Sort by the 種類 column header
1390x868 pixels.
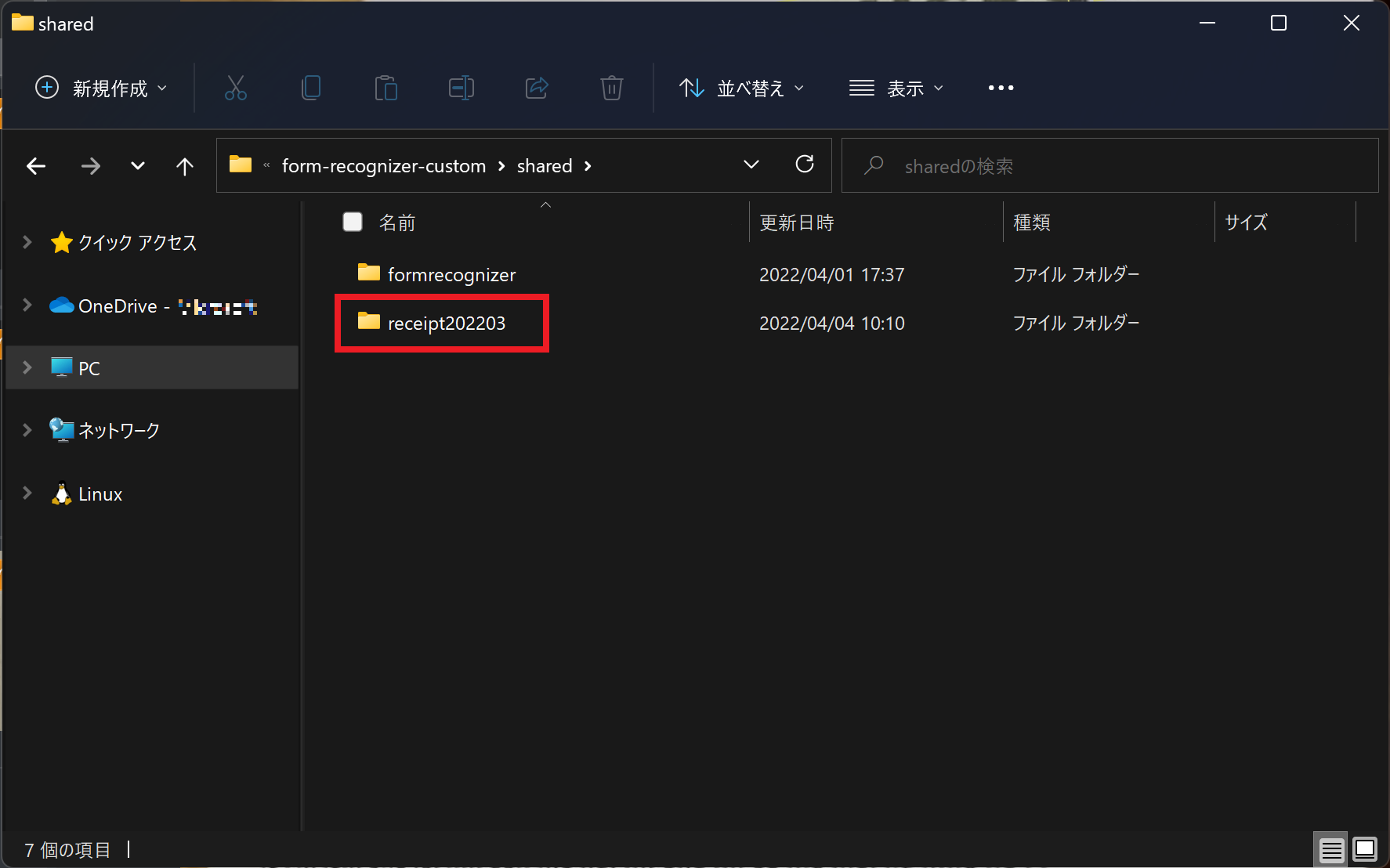[1032, 223]
